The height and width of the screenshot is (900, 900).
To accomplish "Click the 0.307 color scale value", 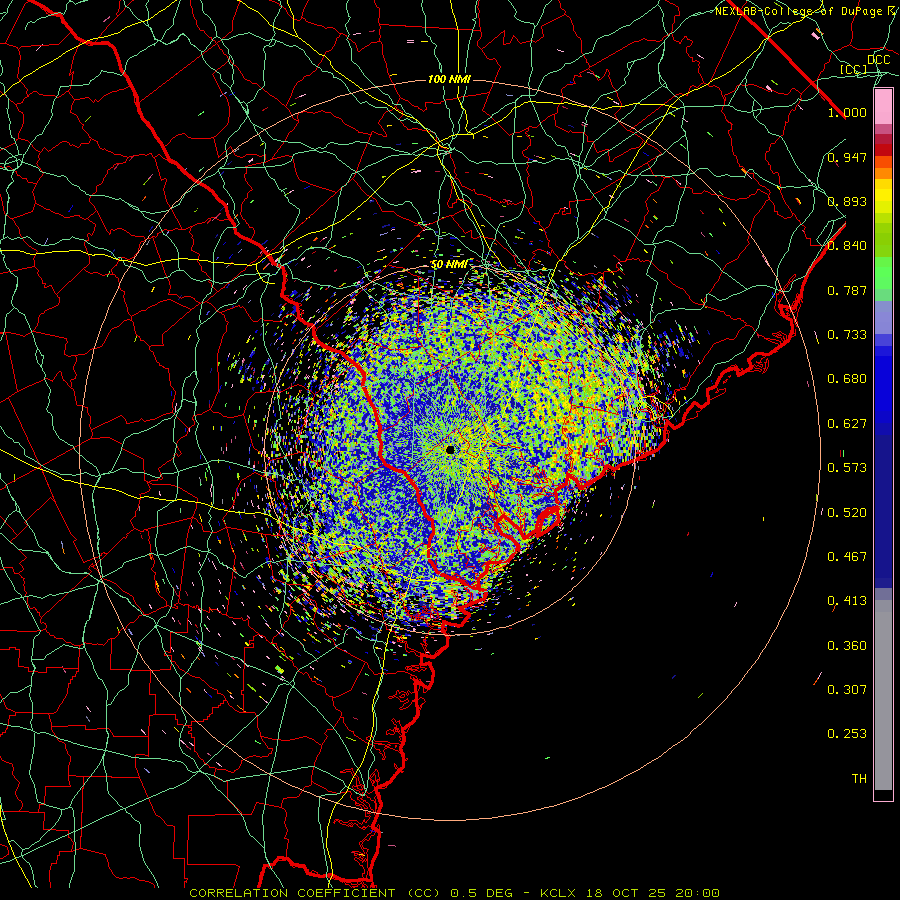I will (x=847, y=690).
